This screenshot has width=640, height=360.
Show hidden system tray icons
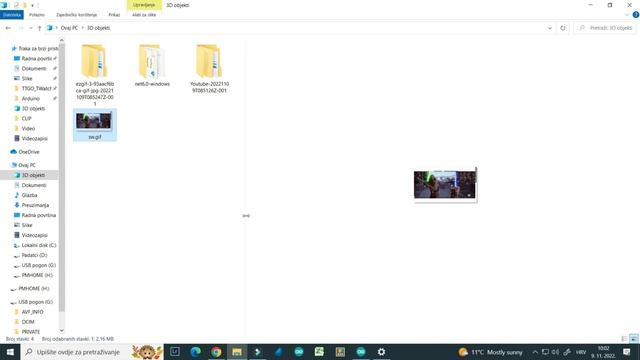point(535,352)
